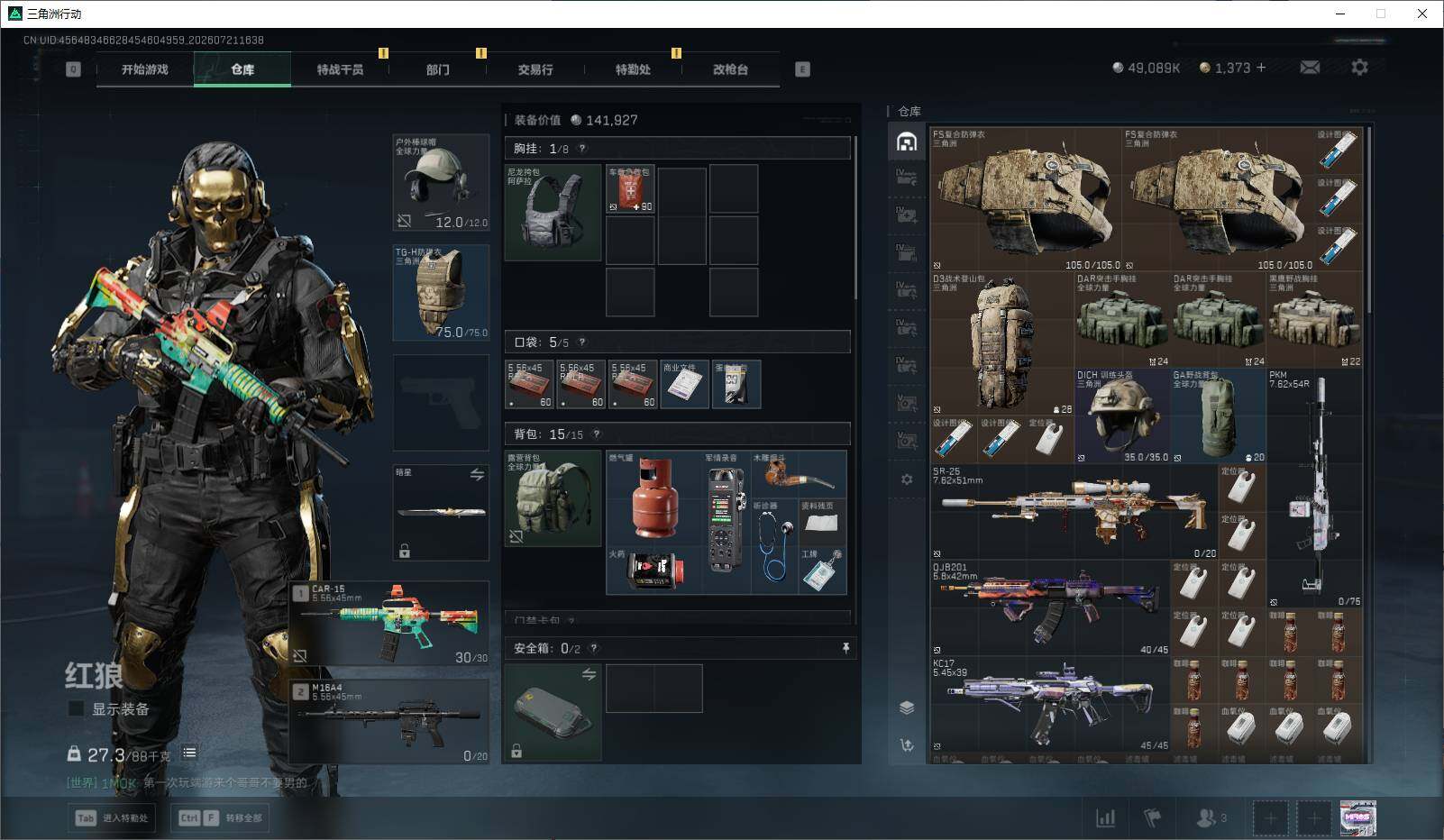
Task: Select the 资料残页 item
Action: 822,523
